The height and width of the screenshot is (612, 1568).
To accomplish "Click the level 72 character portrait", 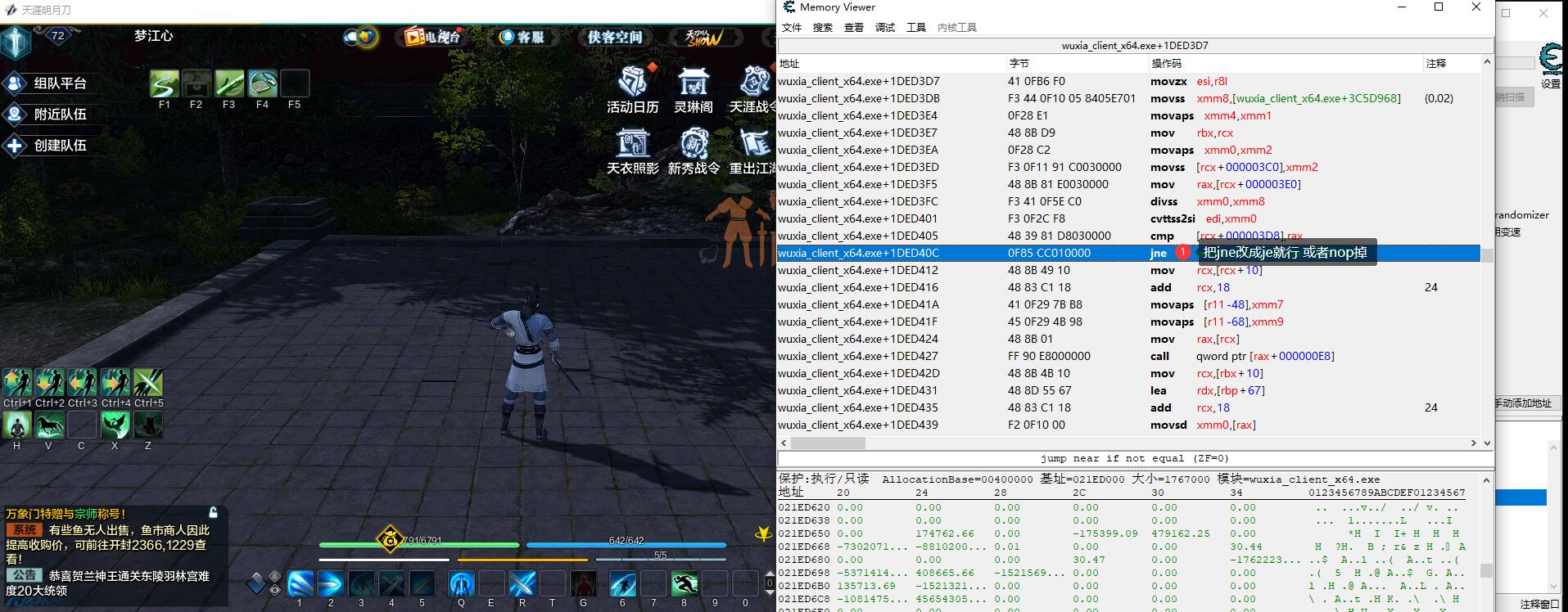I will coord(16,41).
